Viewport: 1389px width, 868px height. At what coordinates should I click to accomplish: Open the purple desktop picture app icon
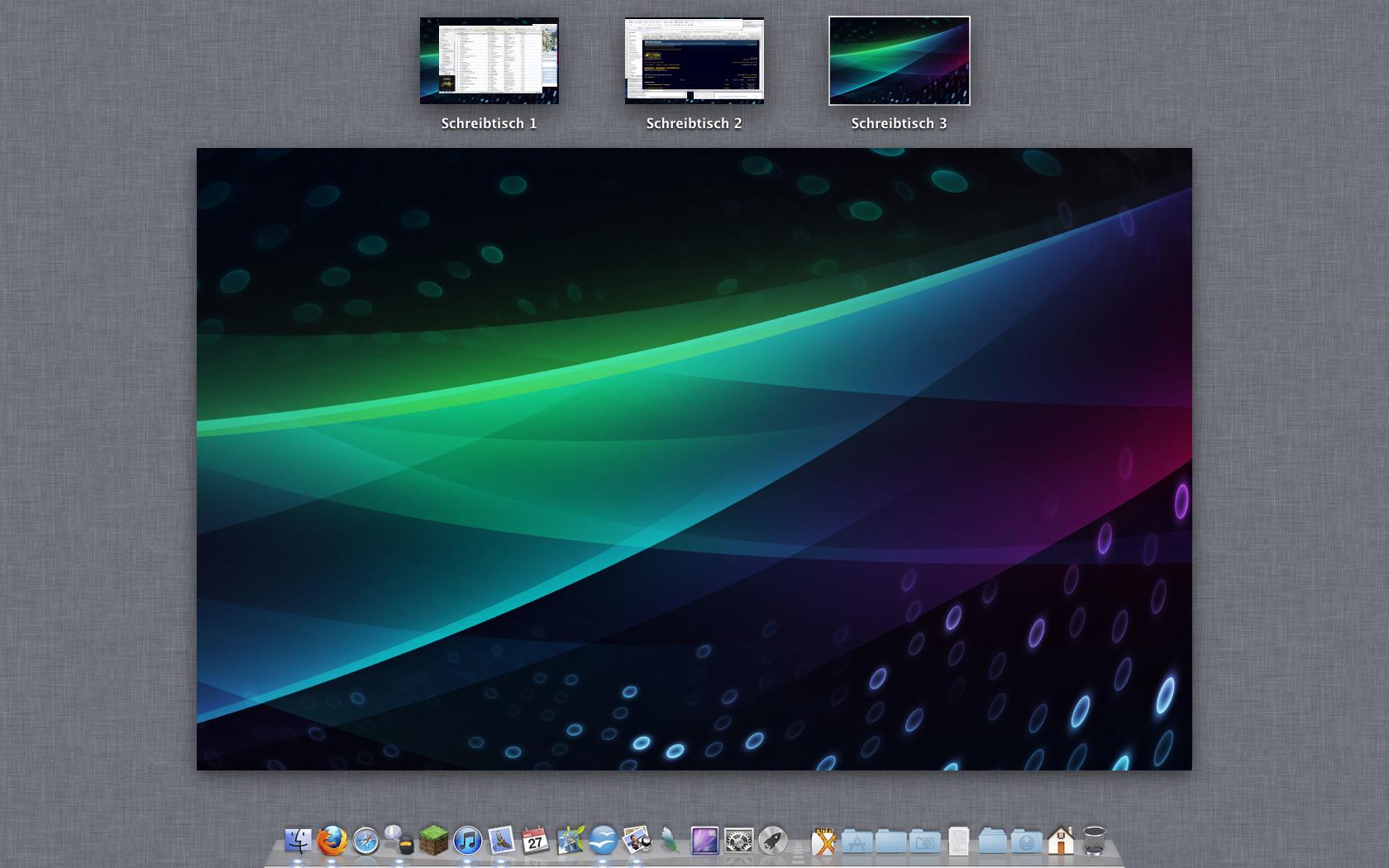tap(704, 841)
